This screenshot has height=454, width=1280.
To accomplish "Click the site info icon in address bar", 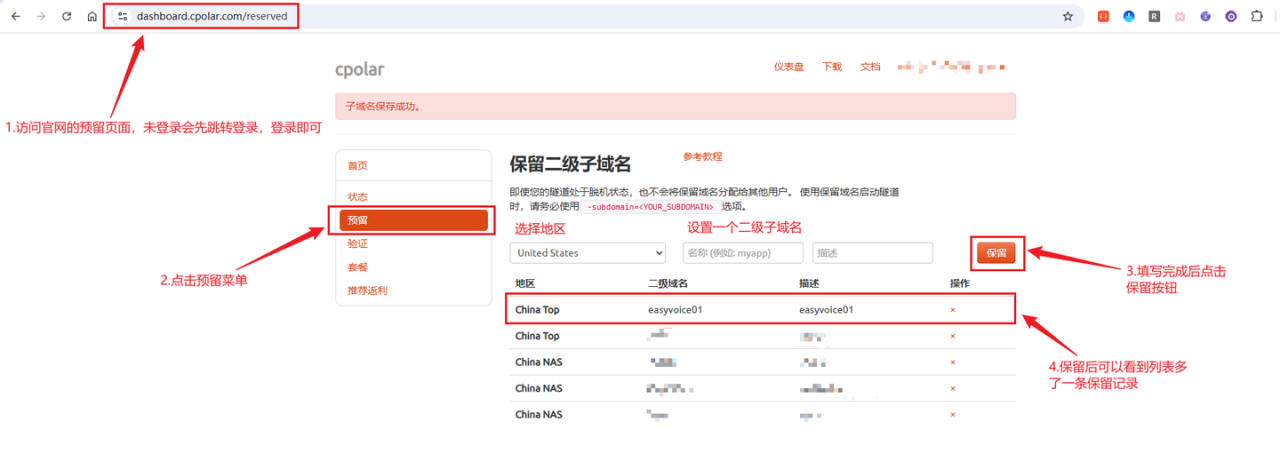I will coord(122,16).
